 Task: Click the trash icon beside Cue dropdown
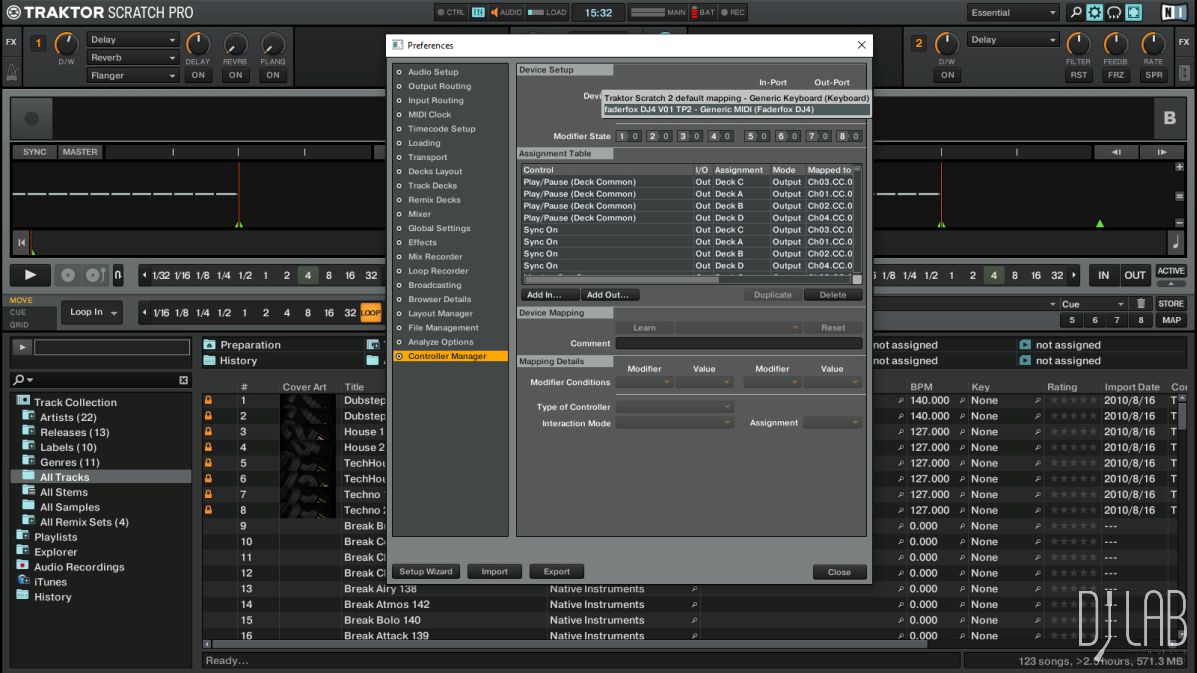coord(1141,304)
